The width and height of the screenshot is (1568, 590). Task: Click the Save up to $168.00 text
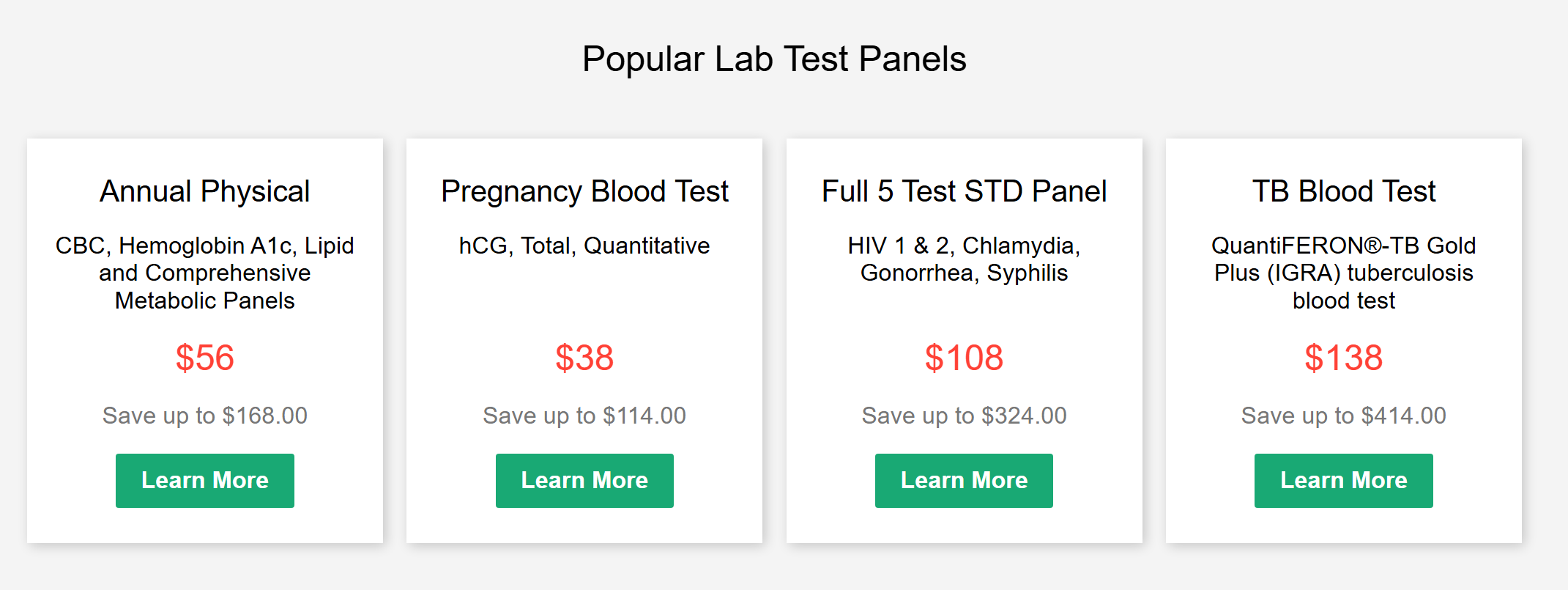[x=205, y=416]
